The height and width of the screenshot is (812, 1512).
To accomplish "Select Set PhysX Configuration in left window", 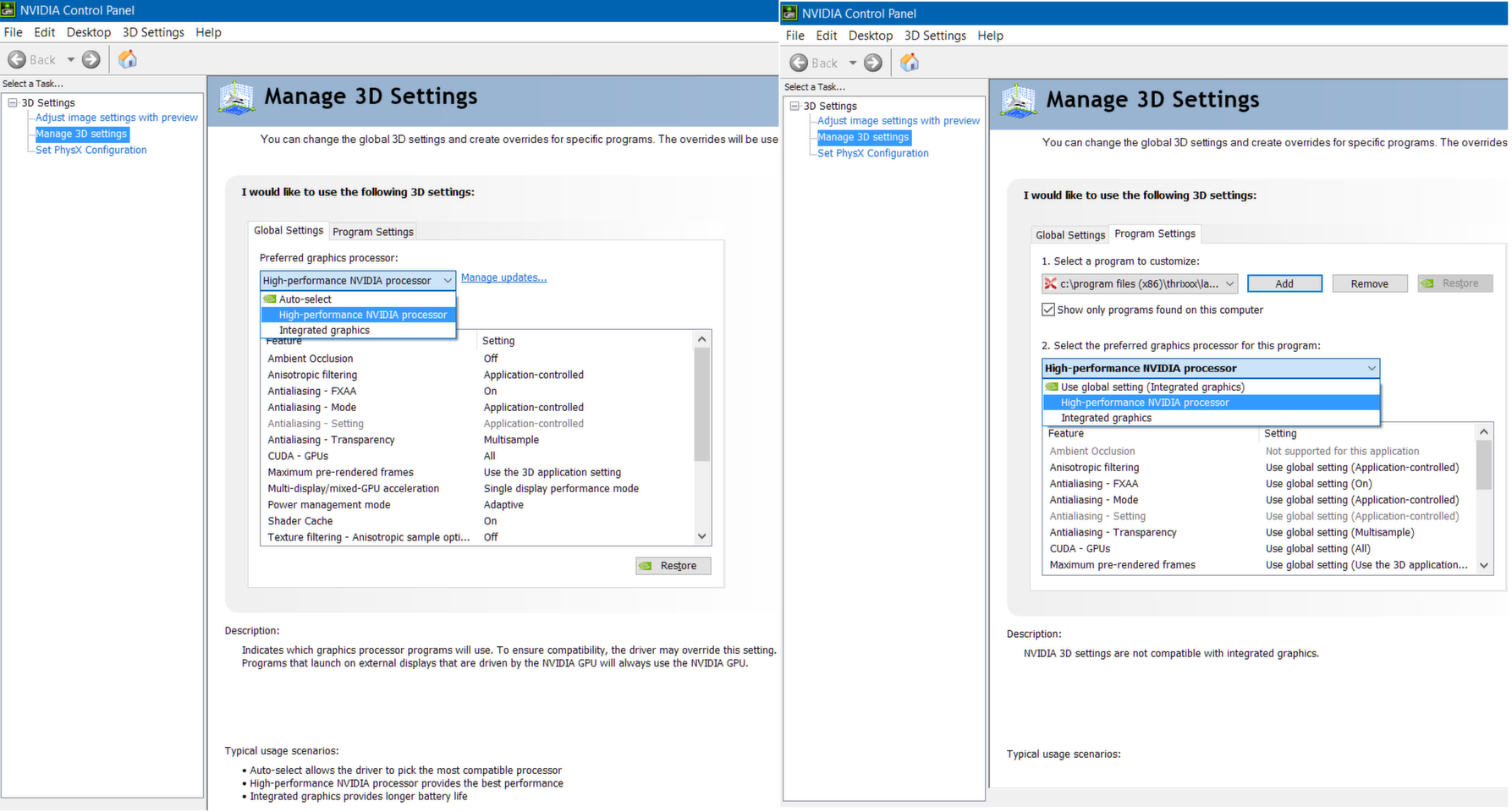I will pyautogui.click(x=91, y=150).
